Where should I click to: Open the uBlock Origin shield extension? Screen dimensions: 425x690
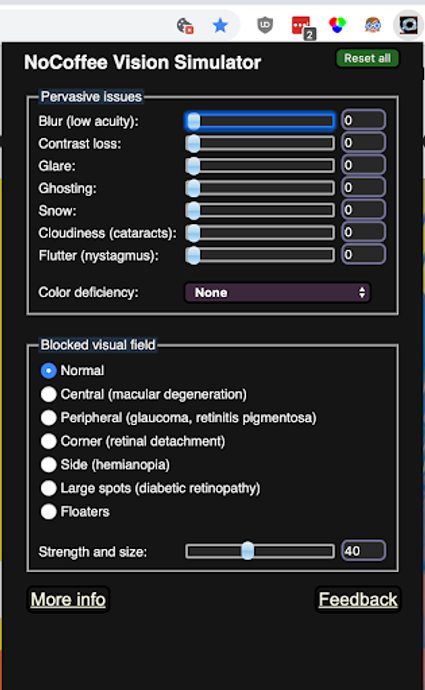click(265, 25)
